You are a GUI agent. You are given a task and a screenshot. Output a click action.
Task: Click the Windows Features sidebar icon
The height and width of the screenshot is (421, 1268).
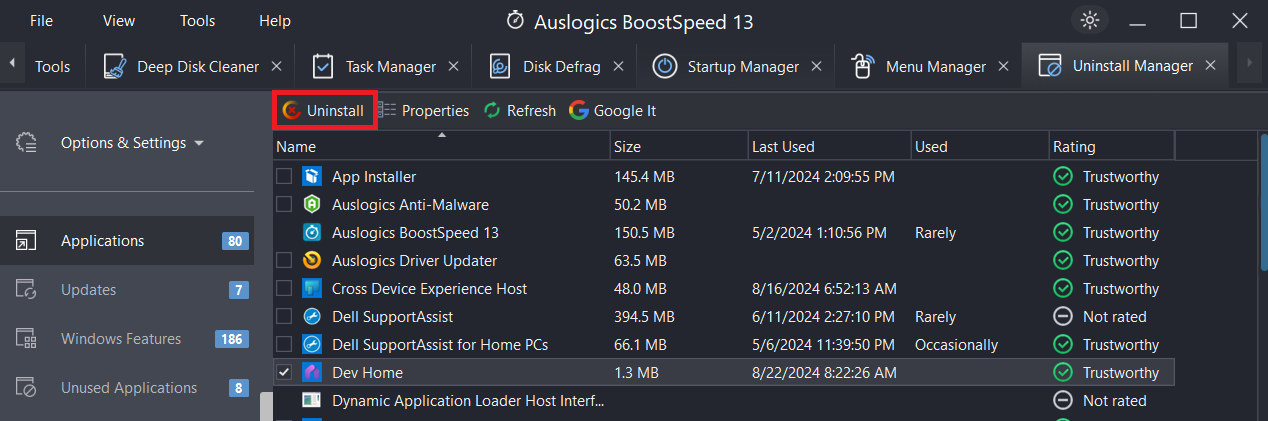[x=26, y=338]
